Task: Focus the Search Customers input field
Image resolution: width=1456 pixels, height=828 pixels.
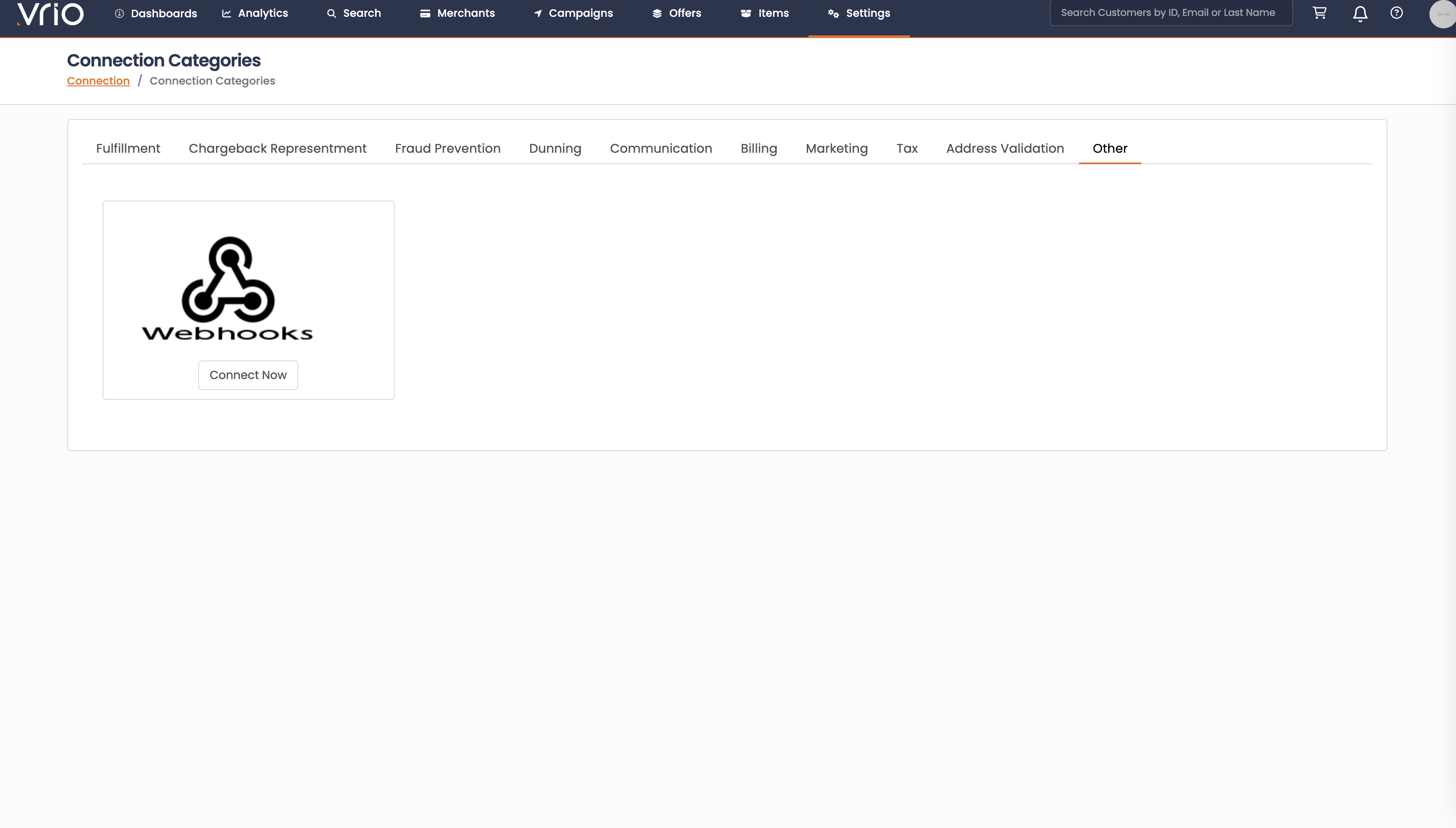Action: (x=1171, y=12)
